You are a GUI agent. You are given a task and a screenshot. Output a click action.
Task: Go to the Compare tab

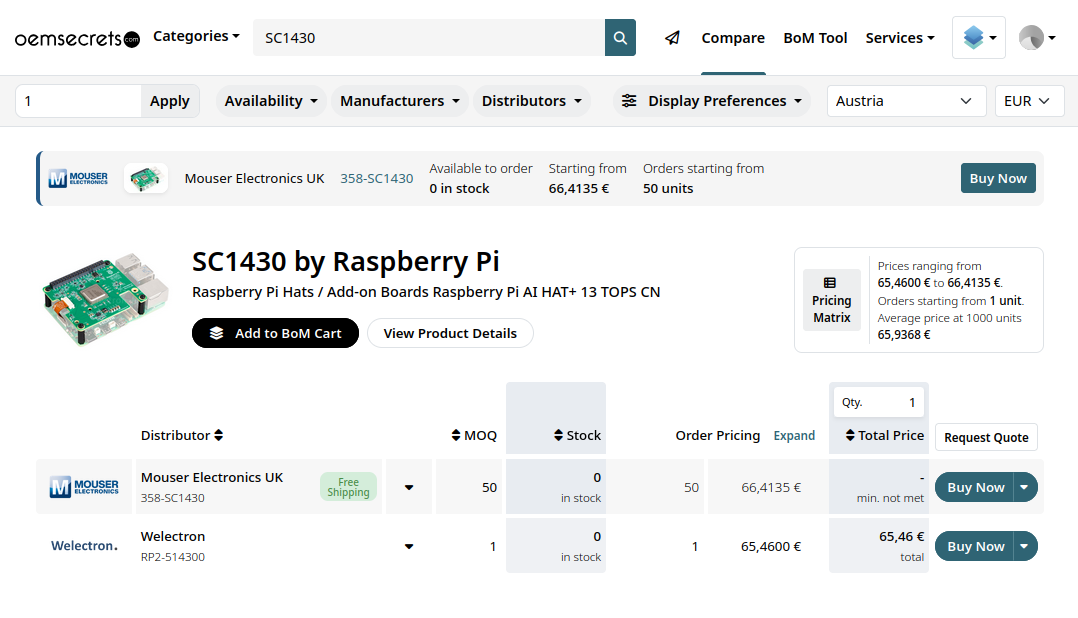(x=733, y=38)
